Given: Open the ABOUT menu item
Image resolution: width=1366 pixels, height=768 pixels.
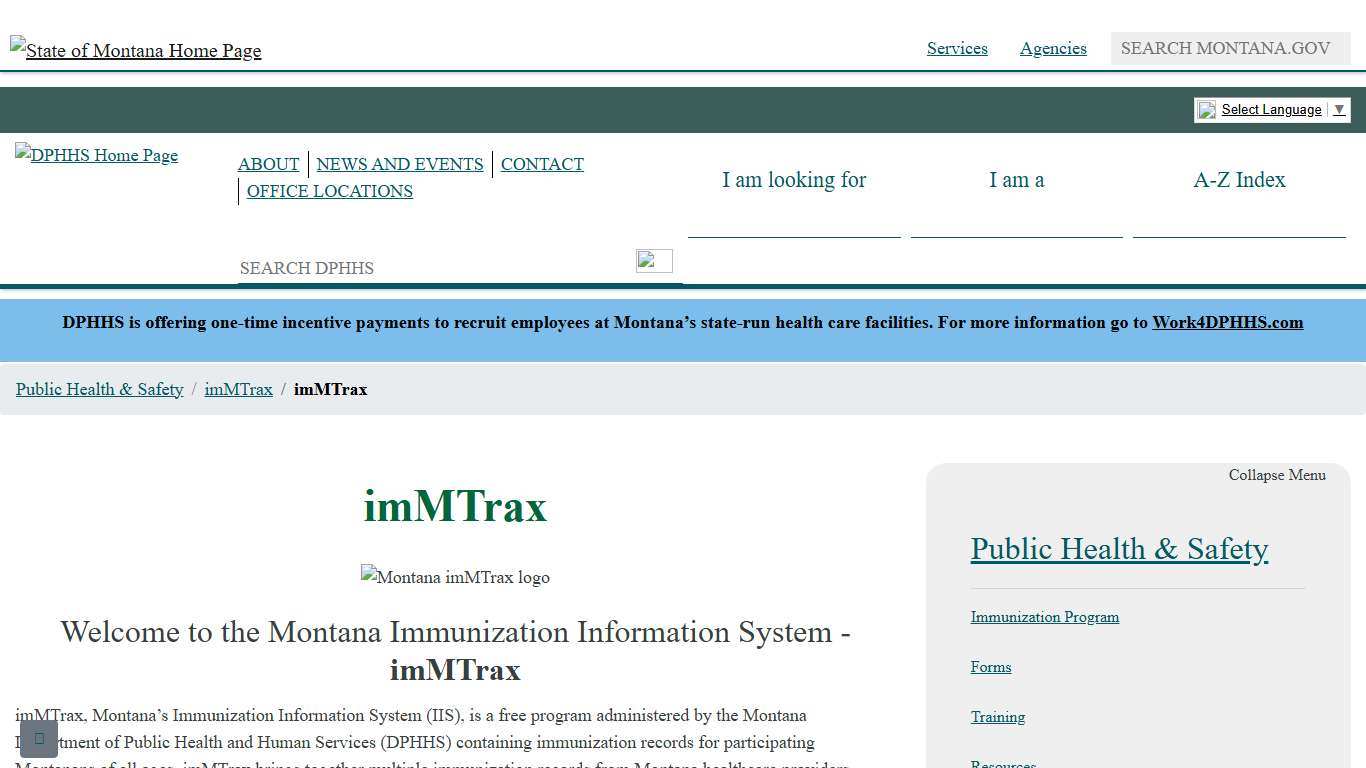Looking at the screenshot, I should pos(268,164).
